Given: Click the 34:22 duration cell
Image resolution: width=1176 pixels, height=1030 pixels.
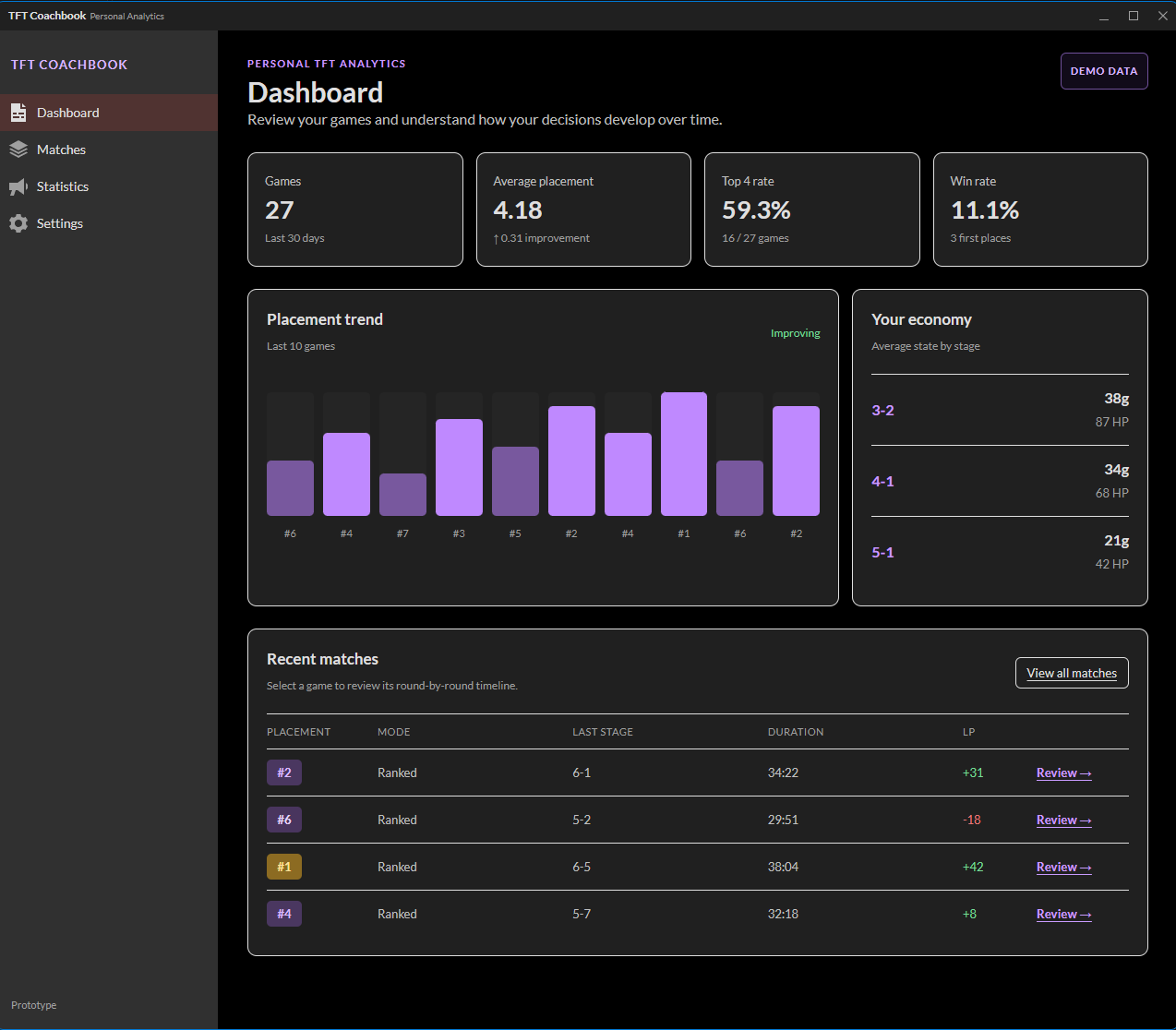Looking at the screenshot, I should click(783, 772).
